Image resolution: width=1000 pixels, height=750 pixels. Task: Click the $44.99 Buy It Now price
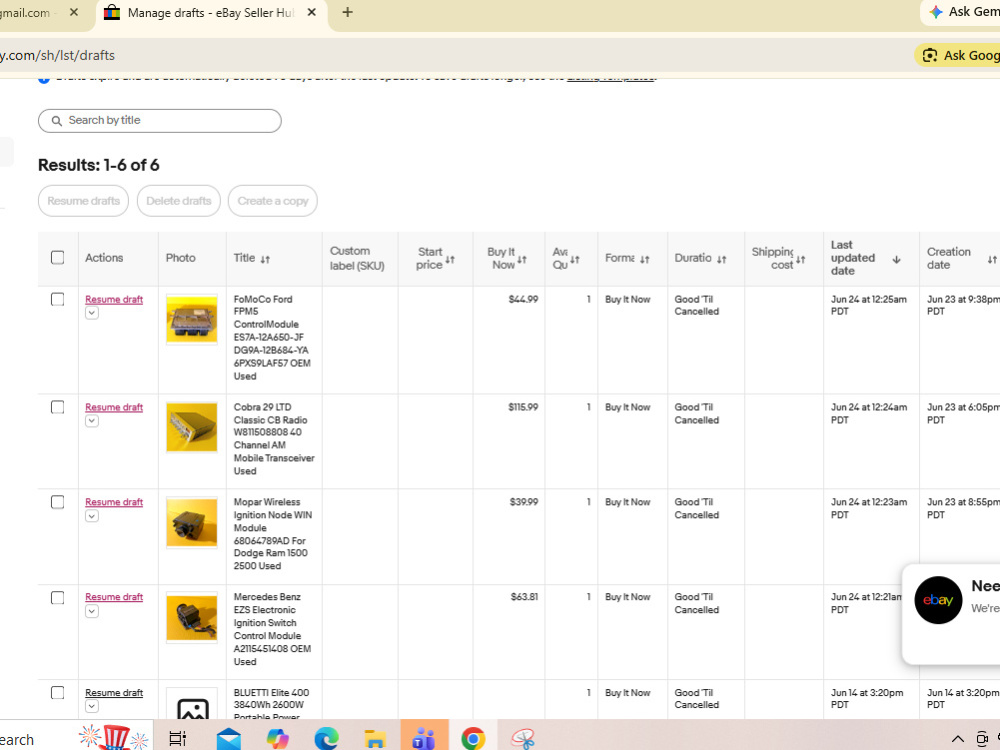pyautogui.click(x=523, y=299)
